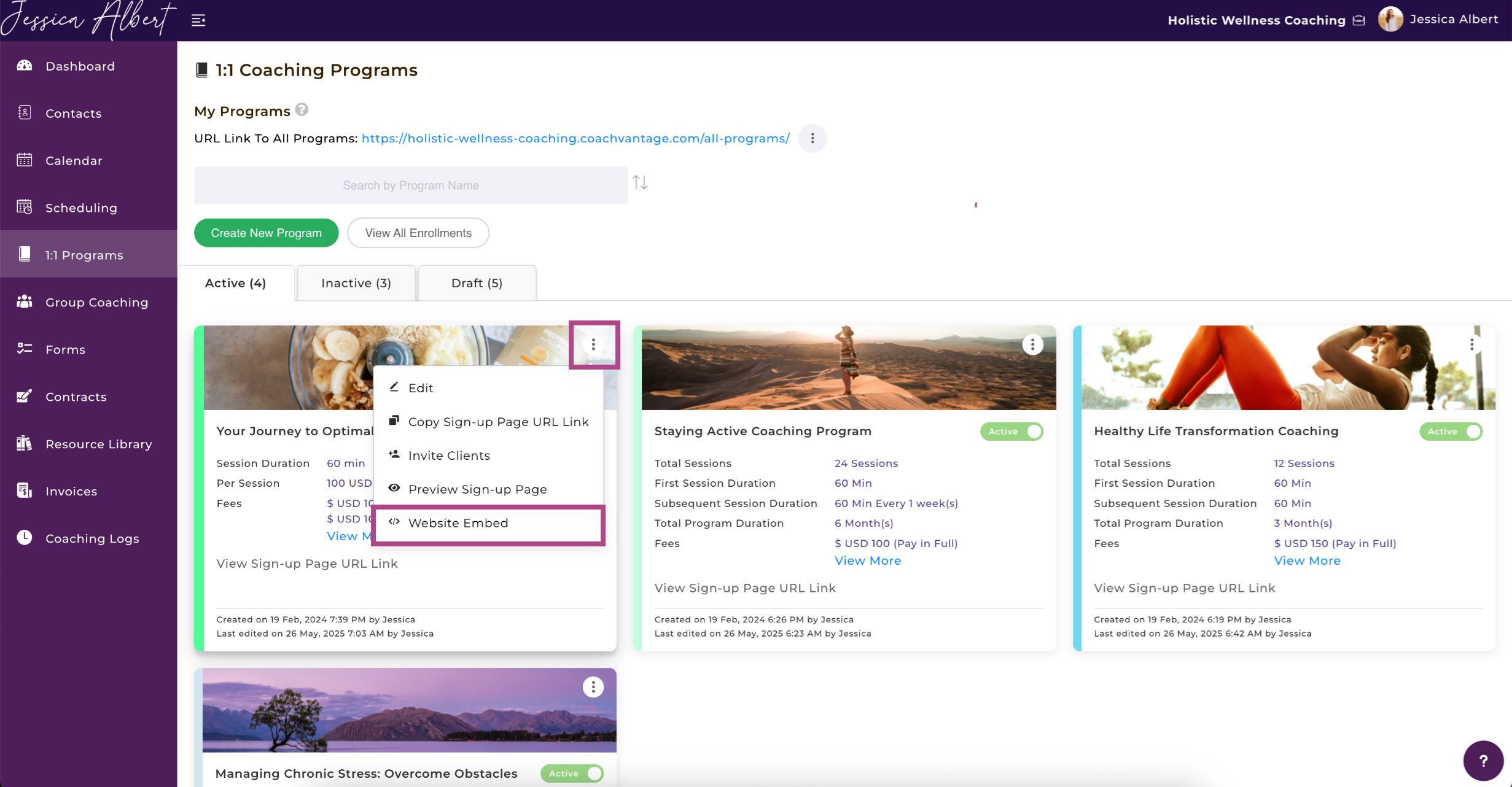Choose Invite Clients menu option
The width and height of the screenshot is (1512, 787).
[x=488, y=456]
